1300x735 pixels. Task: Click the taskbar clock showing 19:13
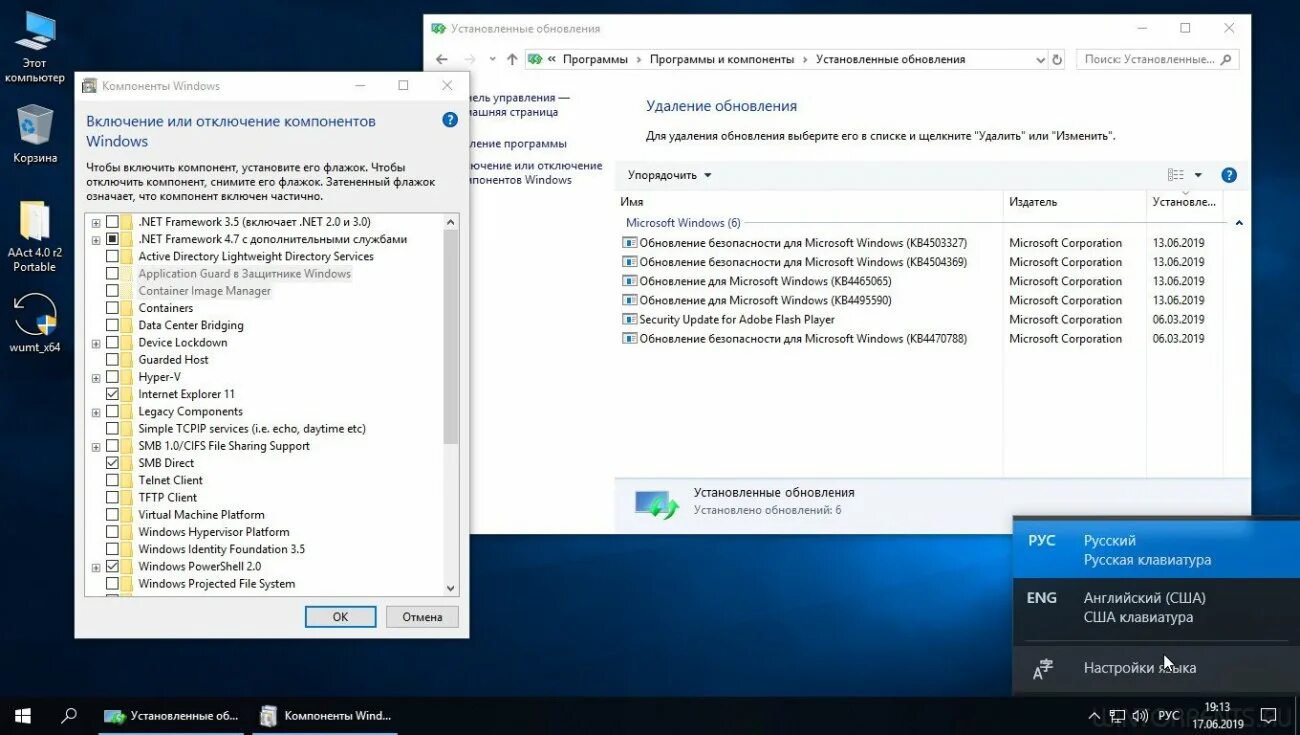[1217, 715]
